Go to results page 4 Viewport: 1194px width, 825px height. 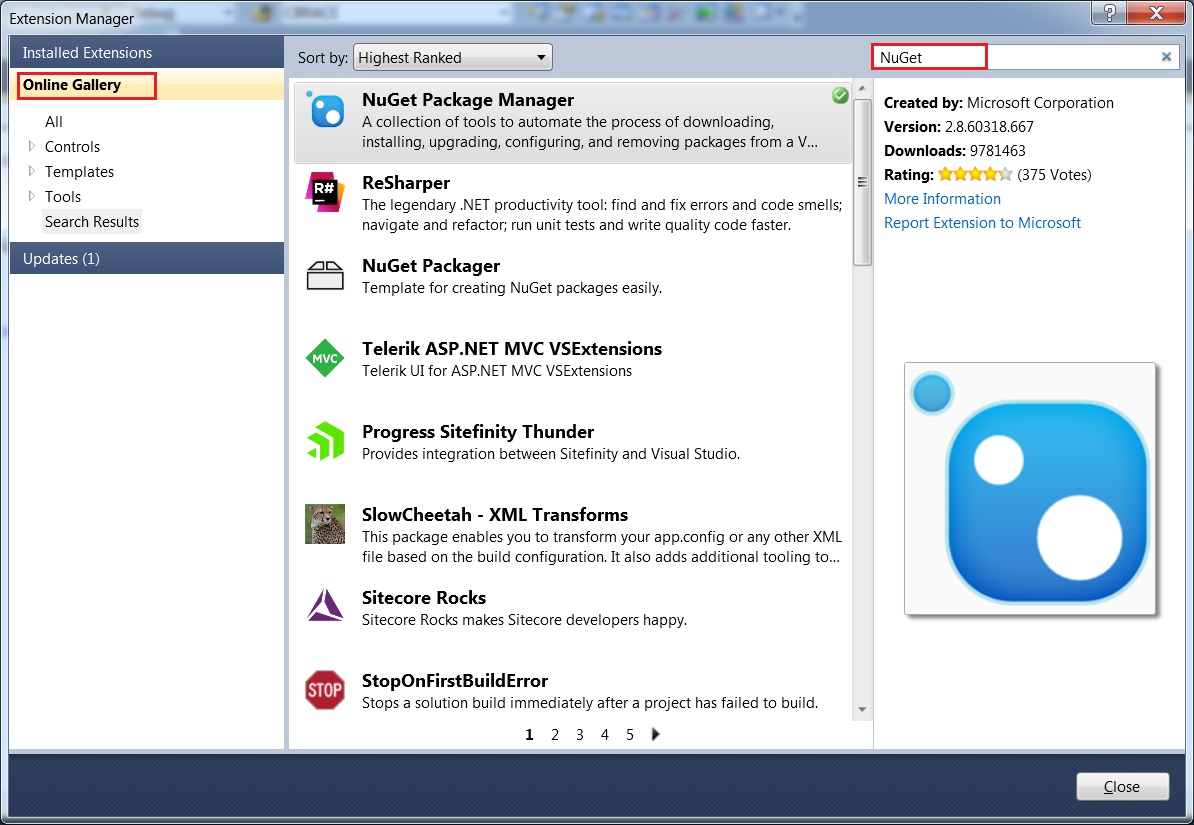tap(605, 734)
